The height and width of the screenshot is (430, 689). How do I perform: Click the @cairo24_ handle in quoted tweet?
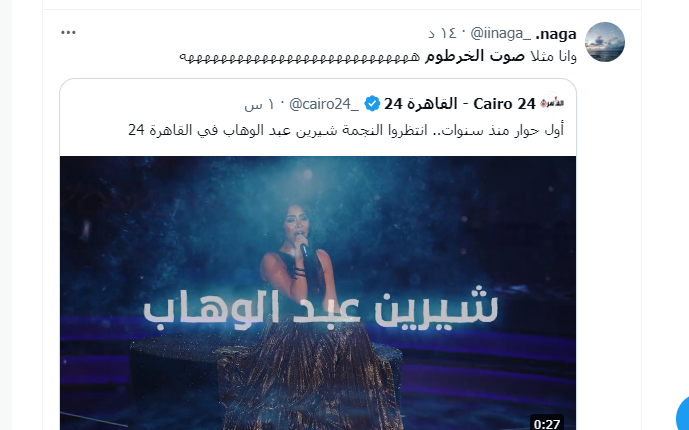point(324,104)
